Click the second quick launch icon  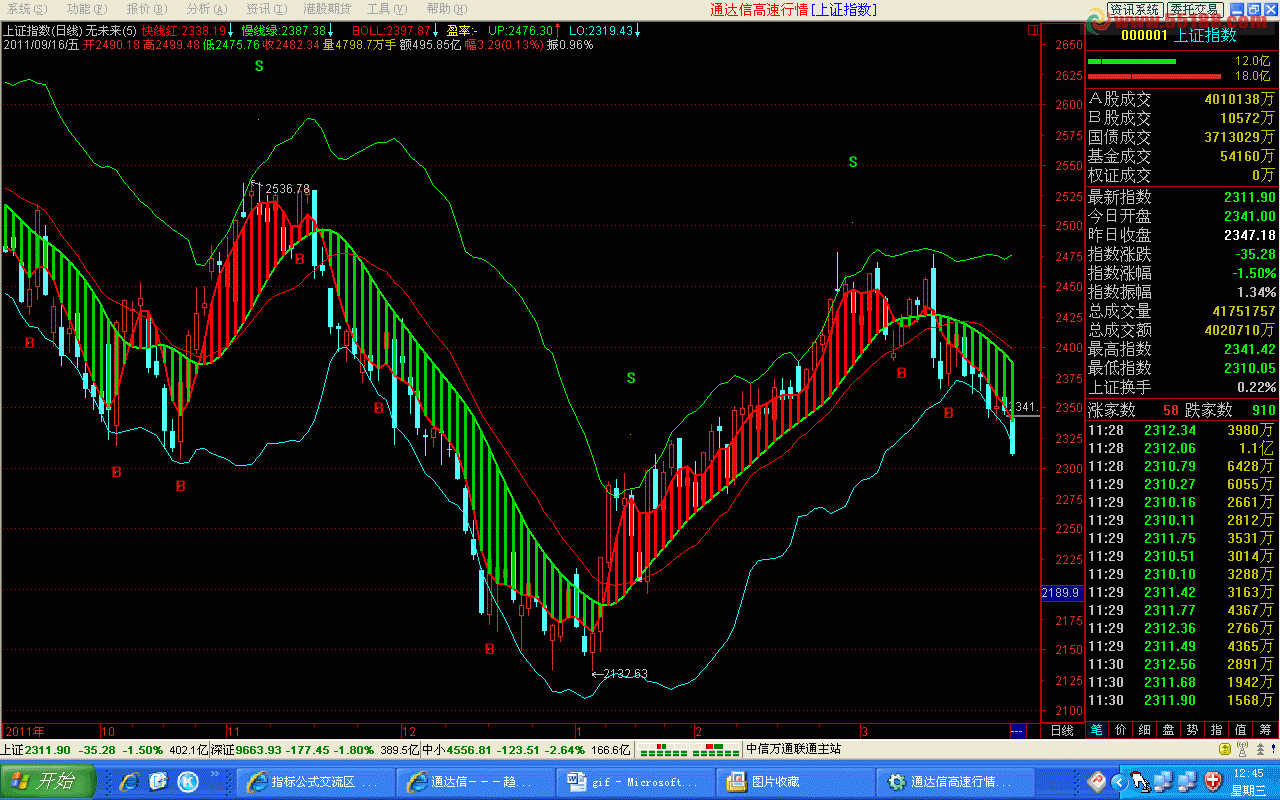(x=158, y=781)
